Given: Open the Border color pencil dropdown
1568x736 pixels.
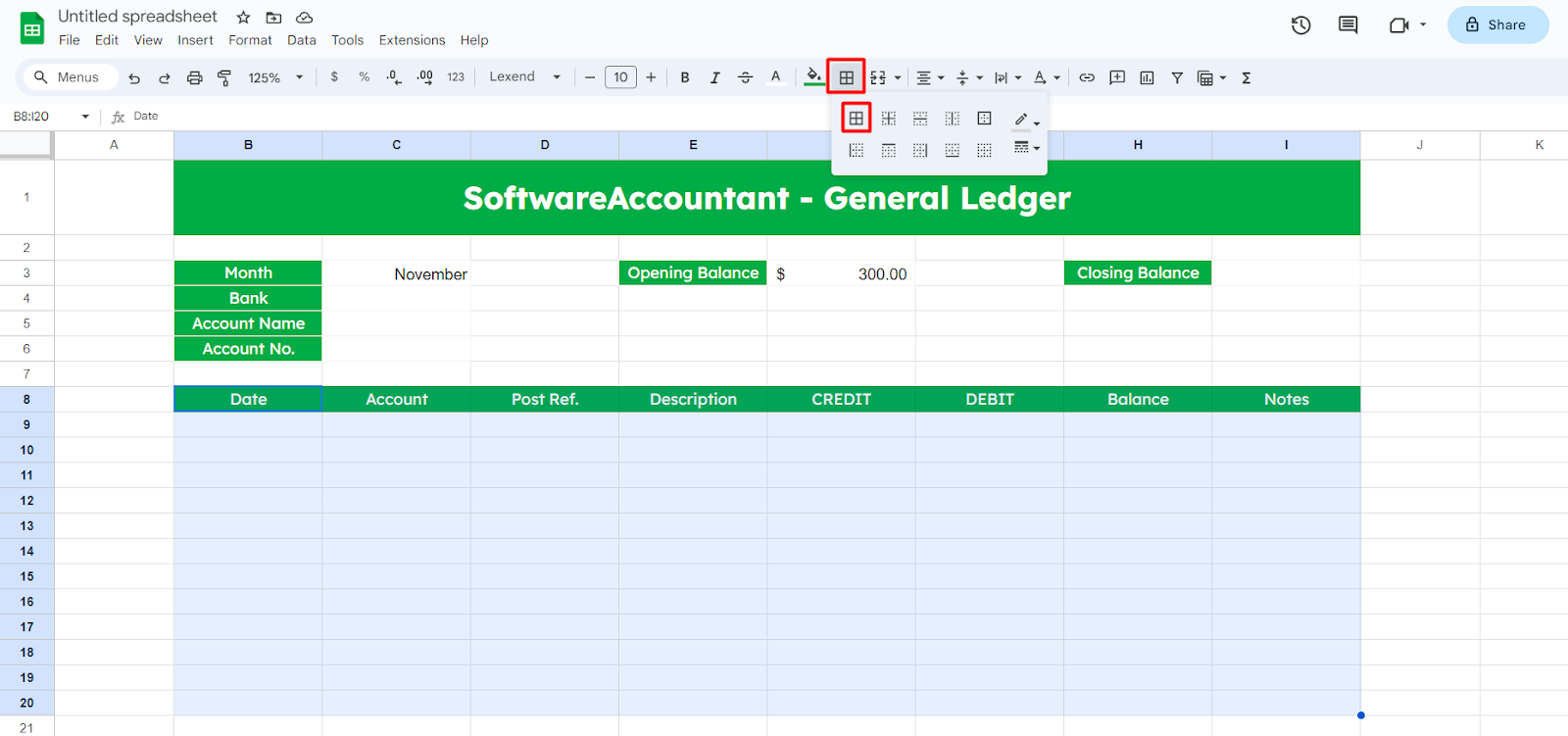Looking at the screenshot, I should [1026, 120].
